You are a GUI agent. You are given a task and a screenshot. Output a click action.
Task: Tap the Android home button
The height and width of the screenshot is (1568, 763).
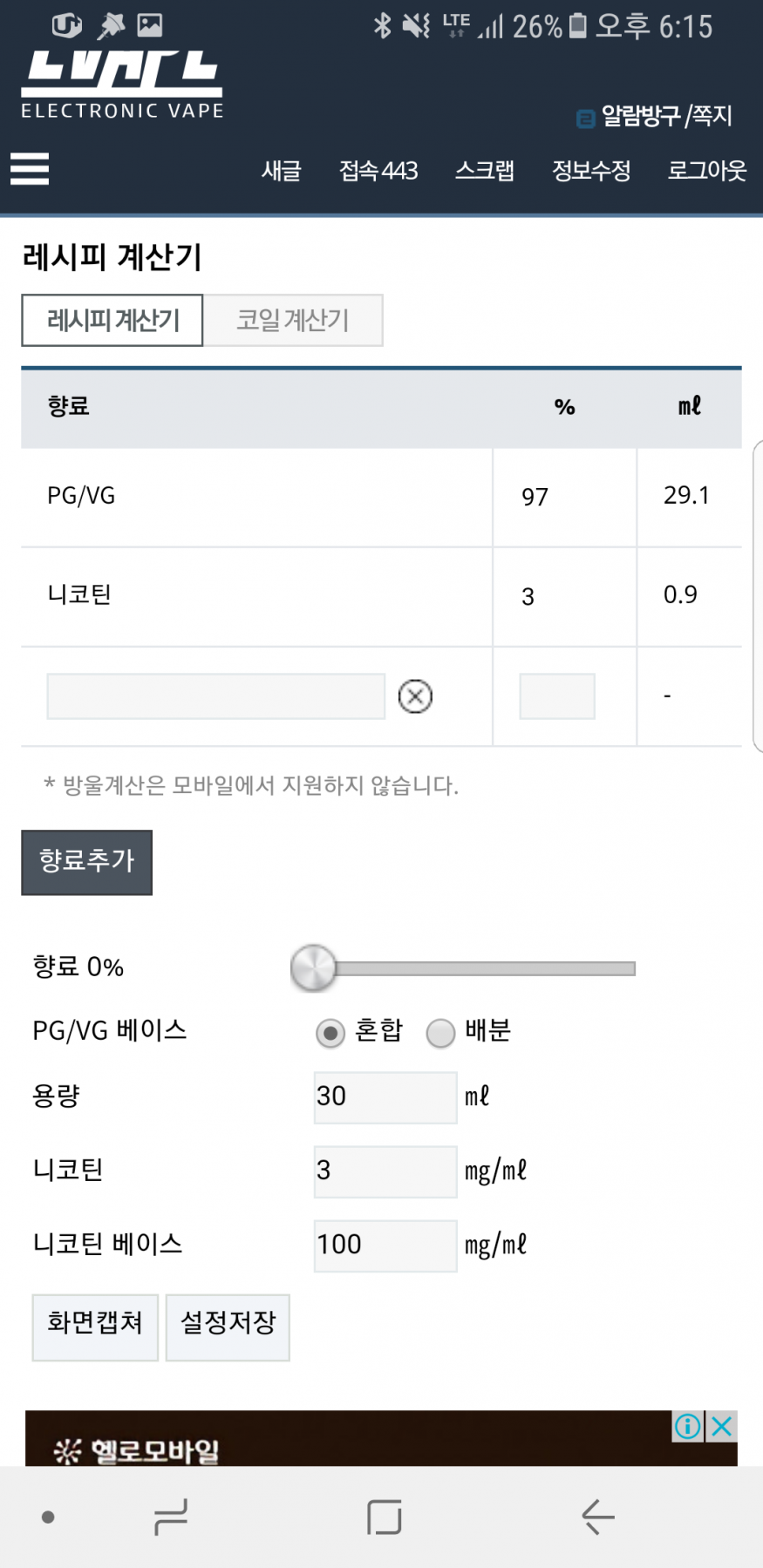click(384, 1517)
